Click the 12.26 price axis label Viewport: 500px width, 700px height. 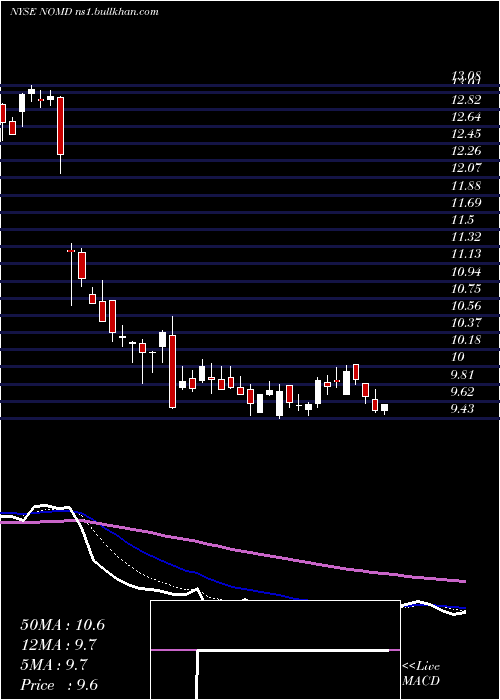coord(466,151)
